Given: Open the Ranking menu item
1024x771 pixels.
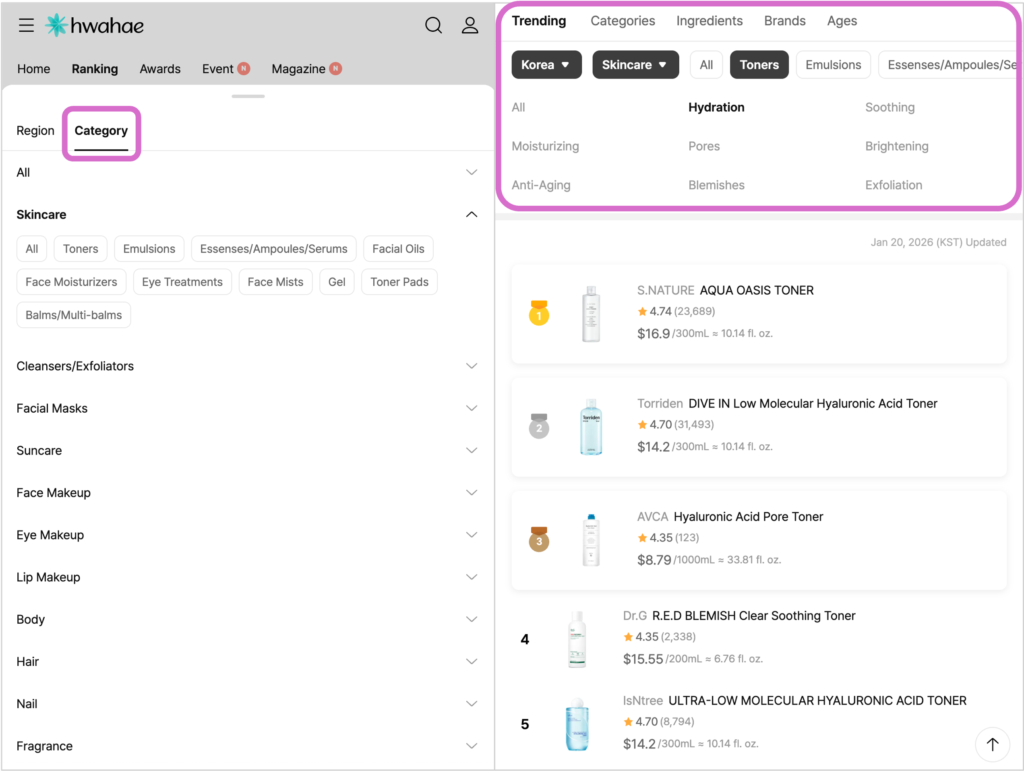Looking at the screenshot, I should tap(95, 69).
